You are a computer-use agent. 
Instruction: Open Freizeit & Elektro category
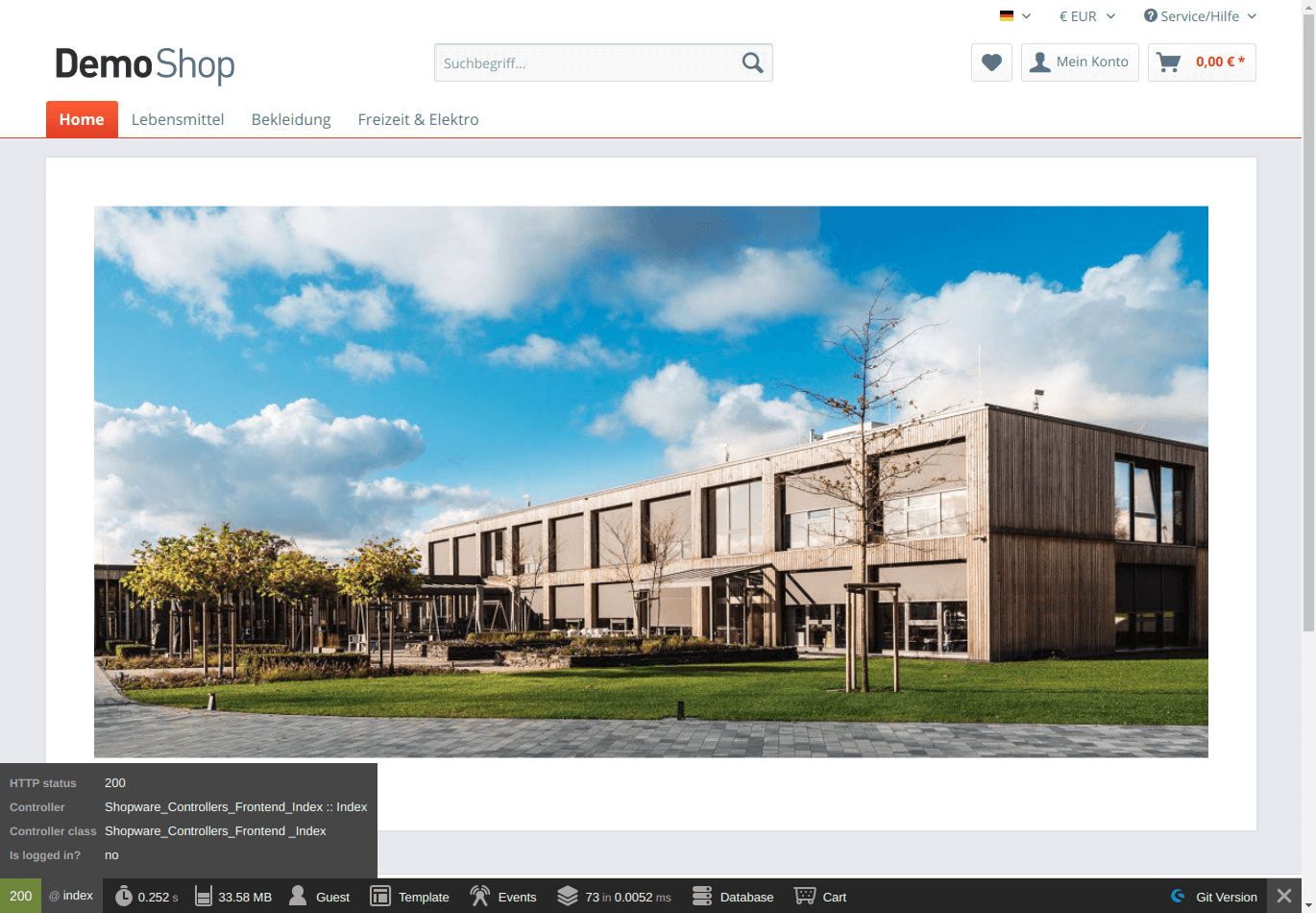tap(418, 119)
